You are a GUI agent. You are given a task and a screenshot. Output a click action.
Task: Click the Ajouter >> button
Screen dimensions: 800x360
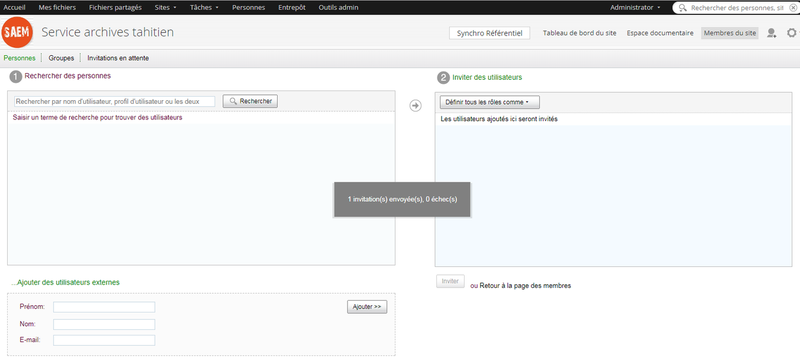click(x=367, y=307)
